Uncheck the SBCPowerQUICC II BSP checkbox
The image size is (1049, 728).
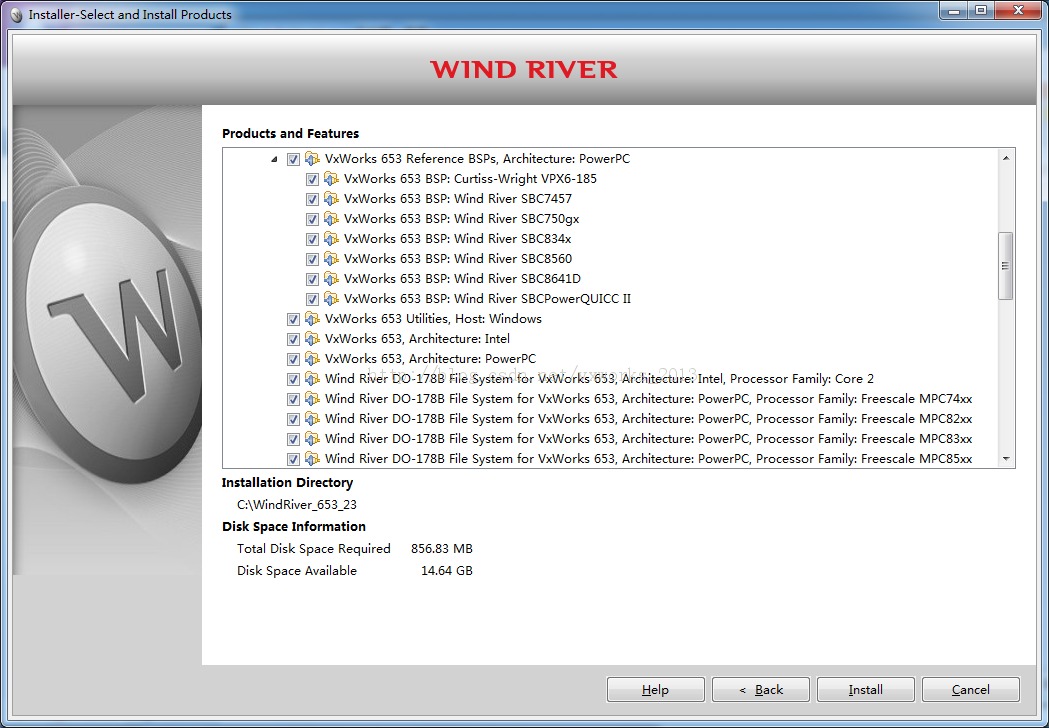tap(312, 299)
